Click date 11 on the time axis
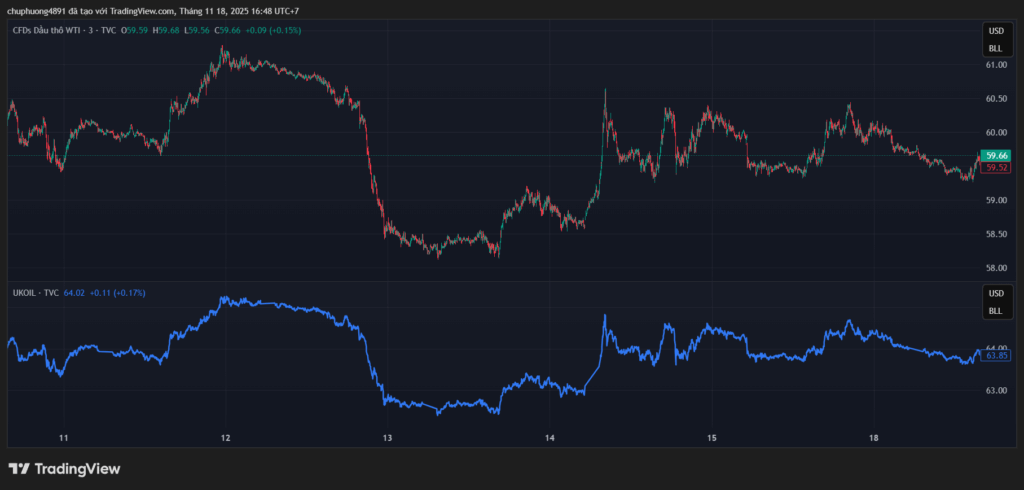Image resolution: width=1024 pixels, height=490 pixels. click(x=63, y=438)
